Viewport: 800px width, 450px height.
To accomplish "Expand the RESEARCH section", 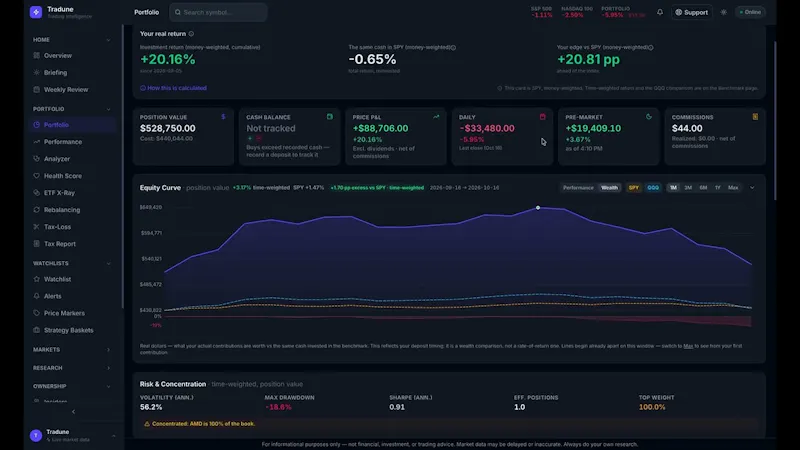I will pyautogui.click(x=108, y=368).
